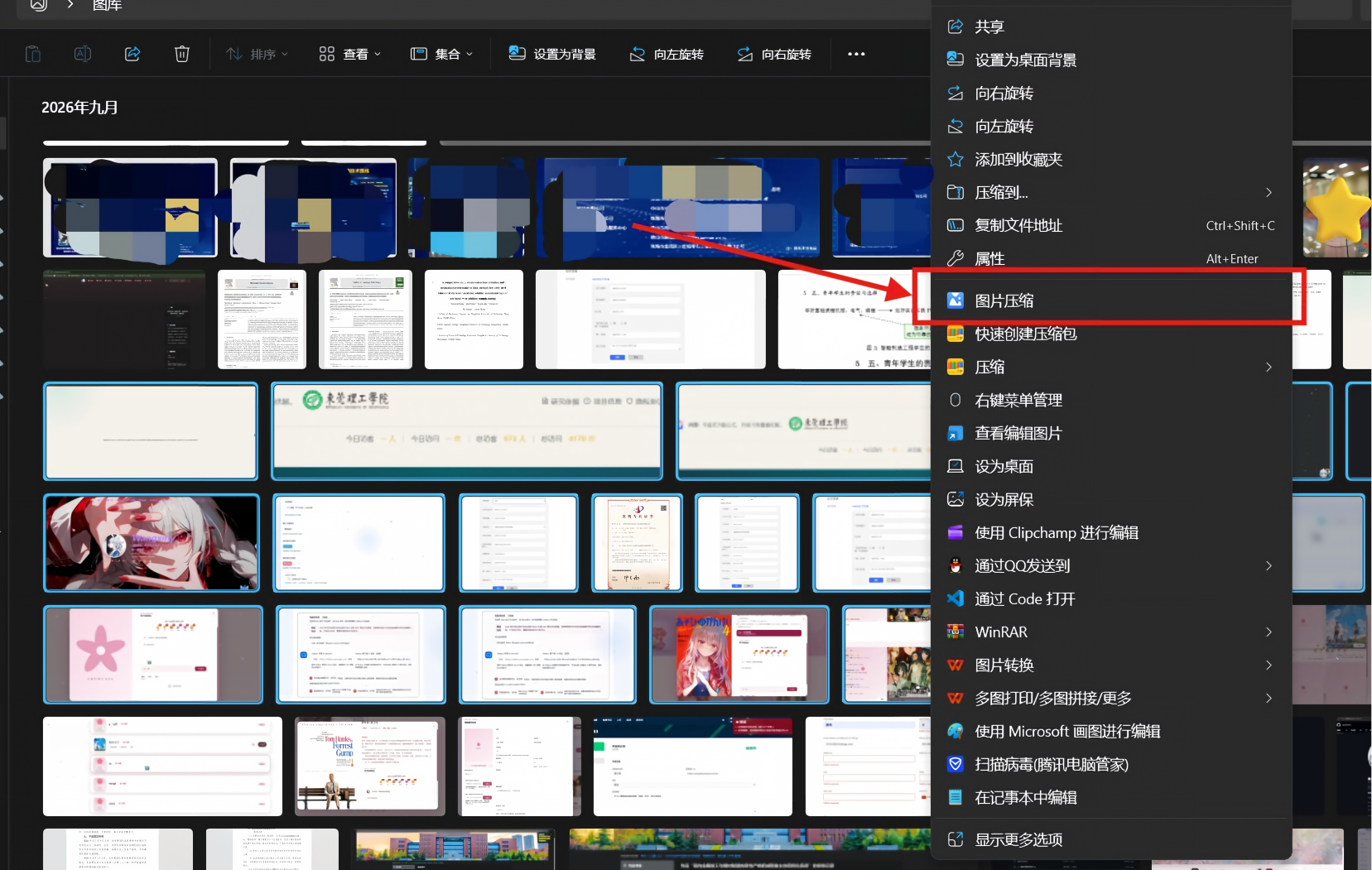The height and width of the screenshot is (870, 1372).
Task: Expand the 压缩到... submenu arrow
Action: click(x=1268, y=192)
